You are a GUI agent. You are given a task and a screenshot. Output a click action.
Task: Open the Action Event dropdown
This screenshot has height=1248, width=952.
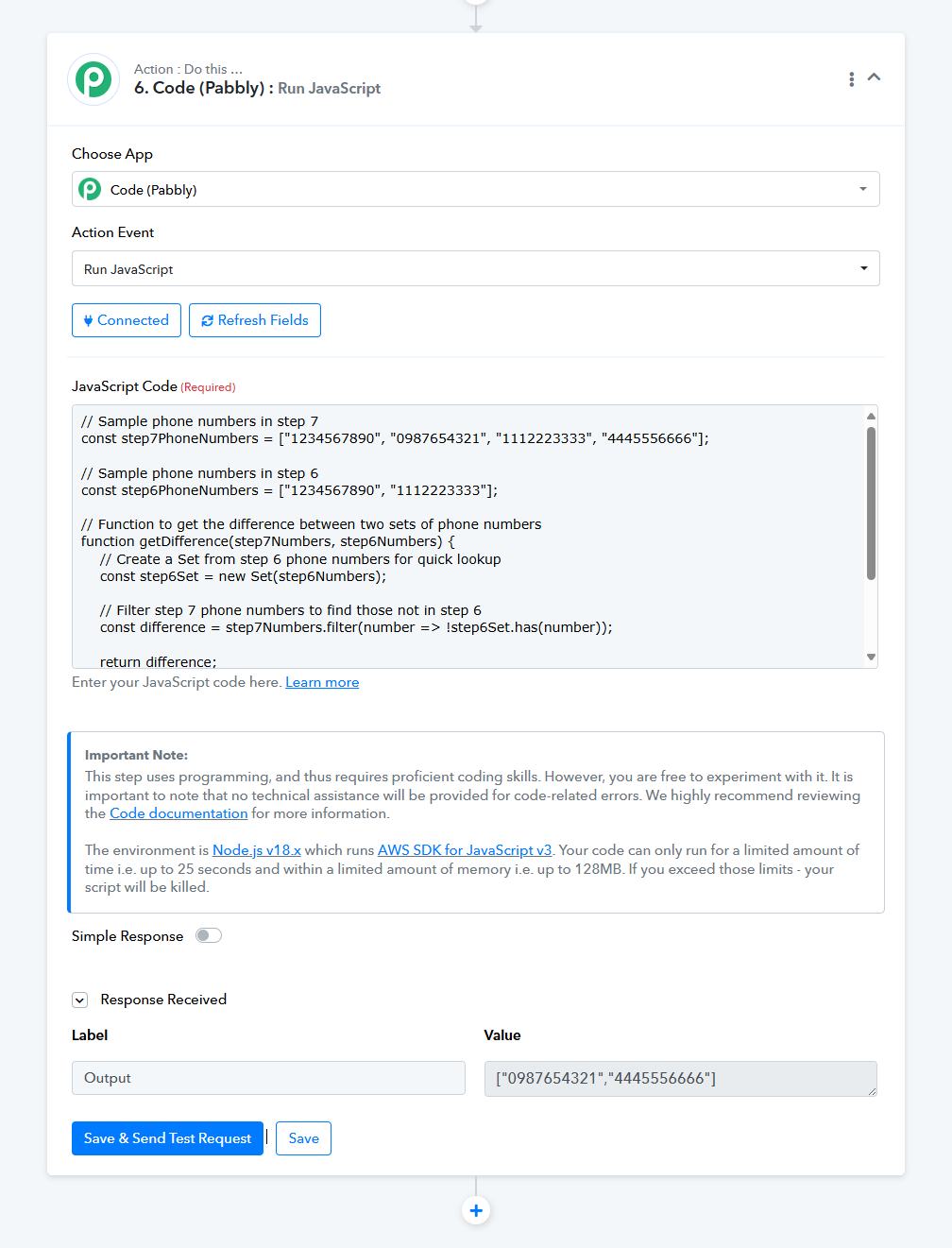pyautogui.click(x=476, y=268)
